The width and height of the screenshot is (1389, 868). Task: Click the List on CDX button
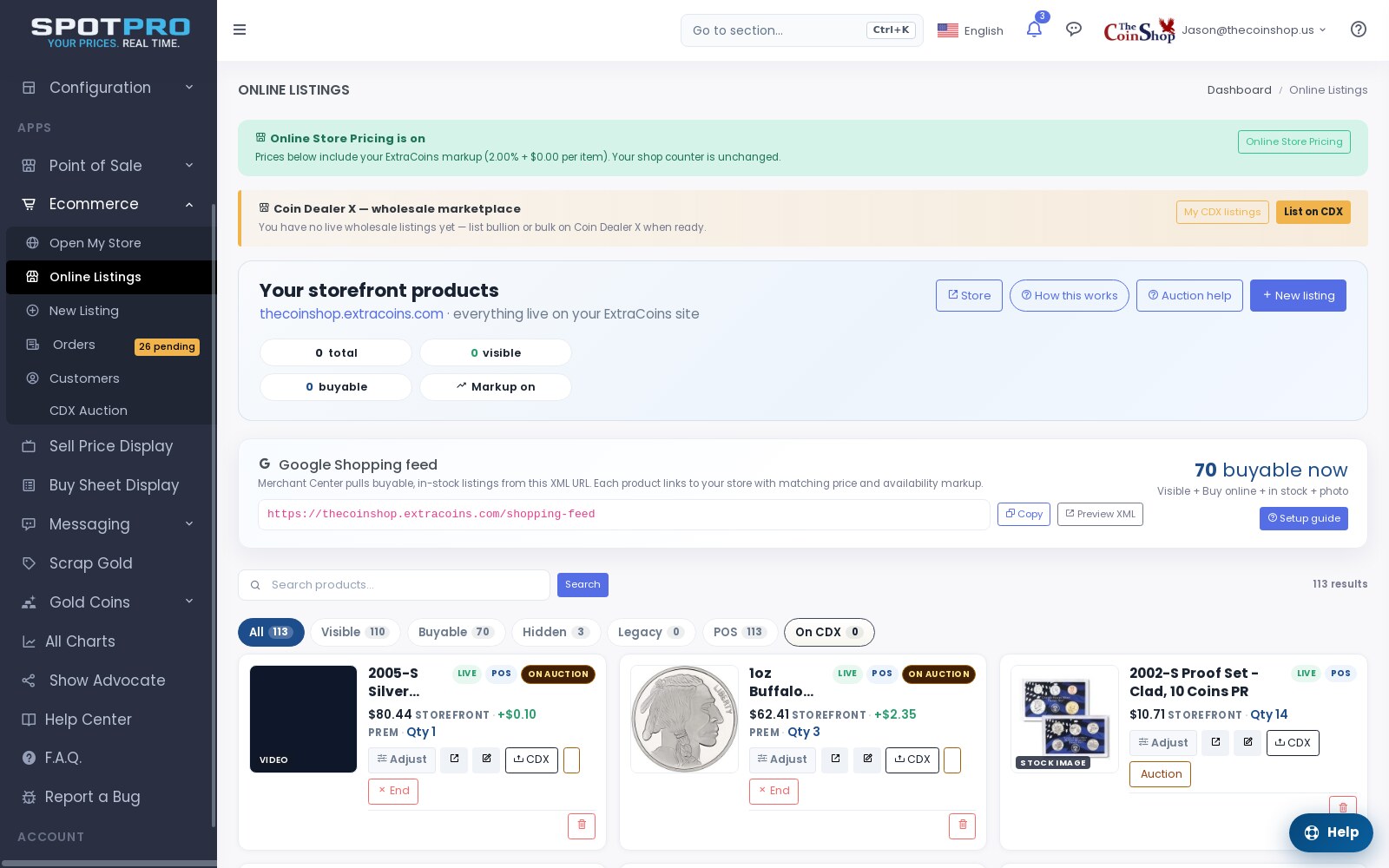[1313, 212]
